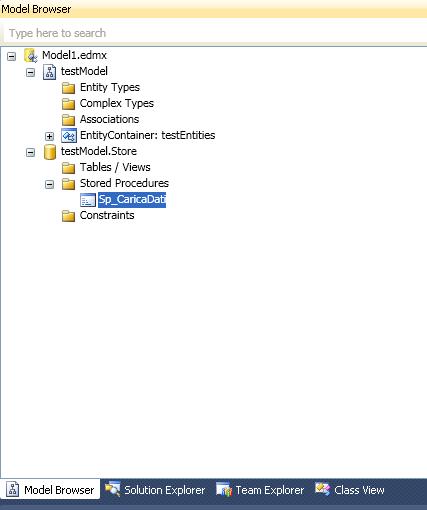Click the Constraints folder icon

coord(69,216)
